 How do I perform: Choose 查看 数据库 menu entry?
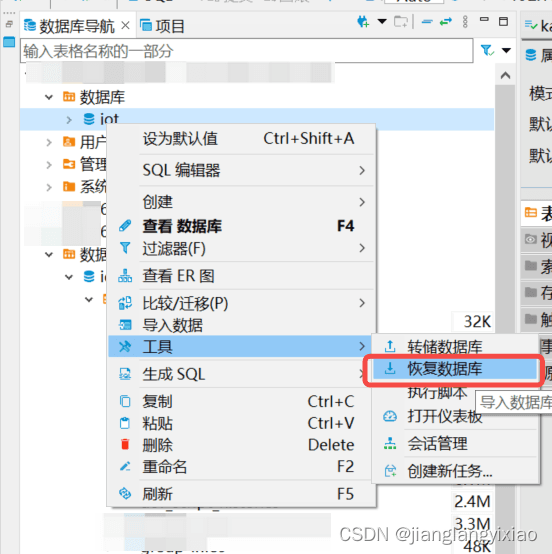(242, 226)
